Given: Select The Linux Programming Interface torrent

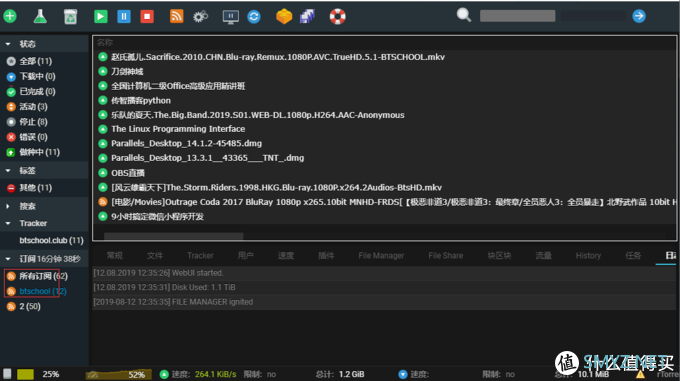Looking at the screenshot, I should tap(178, 129).
